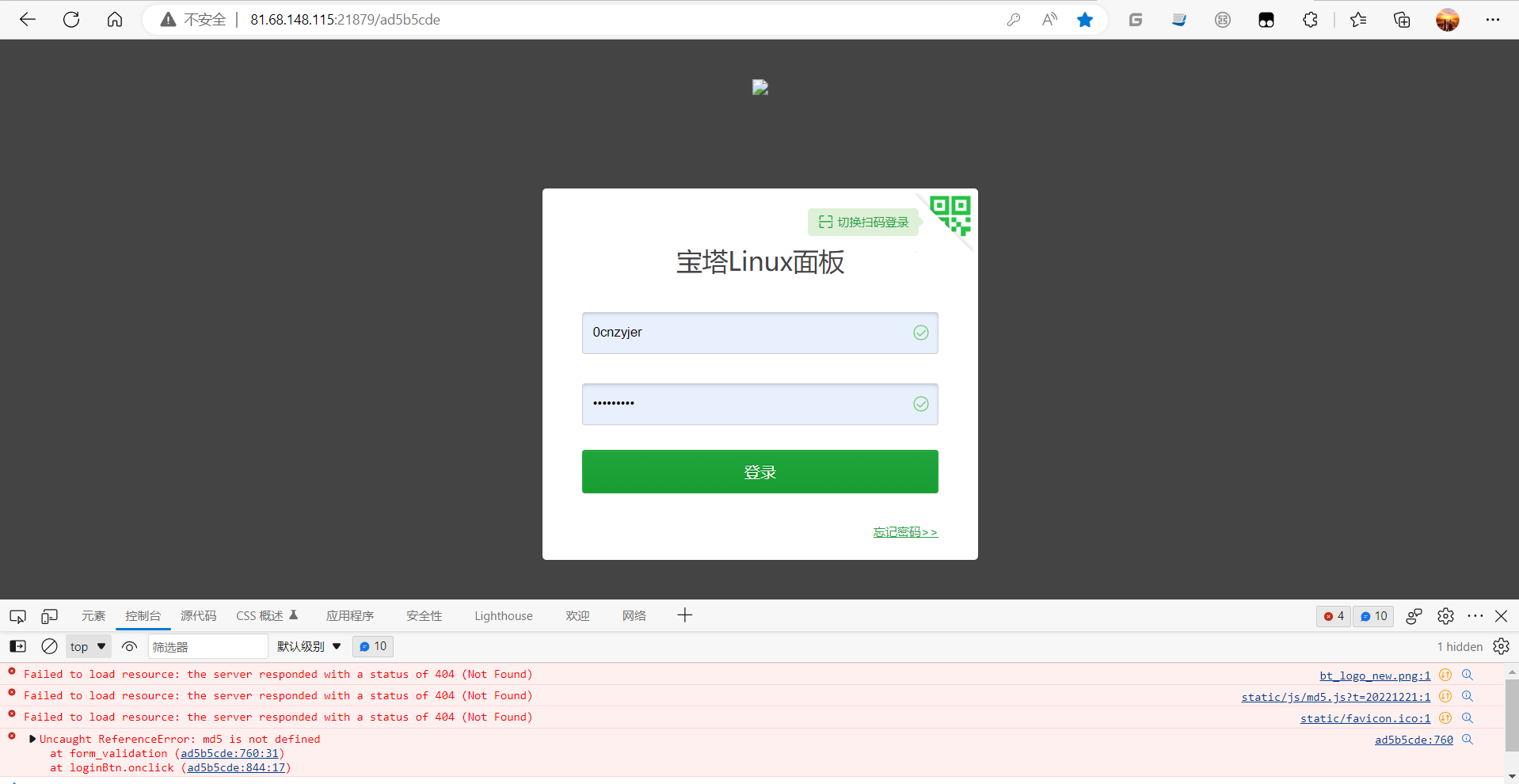This screenshot has height=784, width=1519.
Task: Switch to the 控制台 Console tab
Action: point(143,616)
